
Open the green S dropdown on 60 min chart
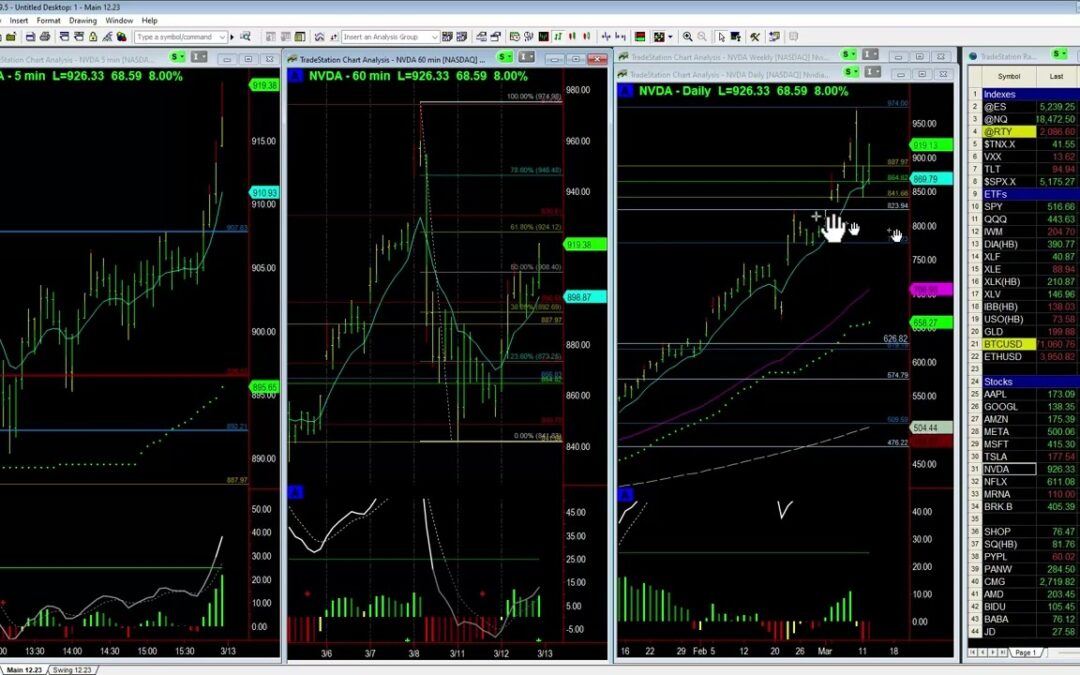505,57
